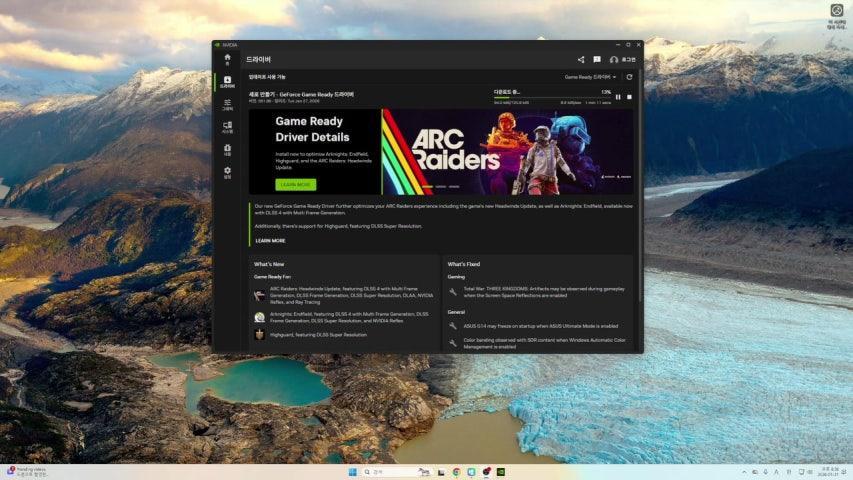Click the 'Game Ready For:' label
853x480 pixels.
272,277
